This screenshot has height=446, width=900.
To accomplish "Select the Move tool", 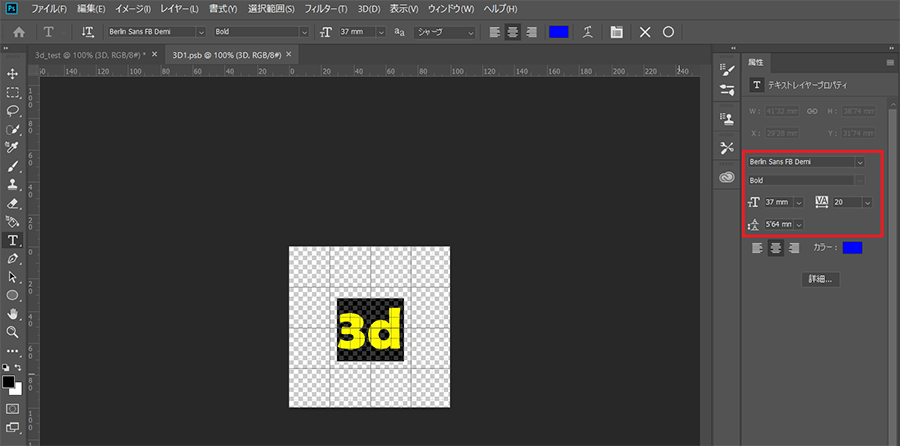I will coord(13,74).
